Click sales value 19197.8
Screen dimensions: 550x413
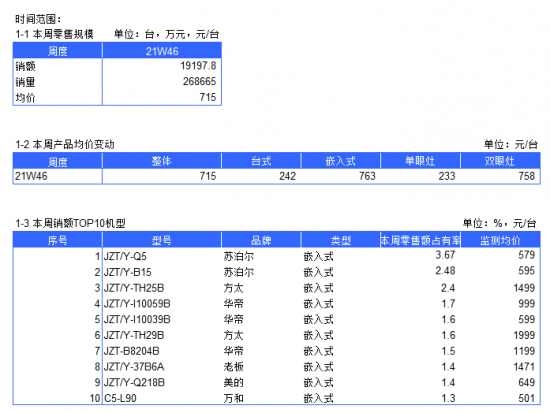point(198,66)
